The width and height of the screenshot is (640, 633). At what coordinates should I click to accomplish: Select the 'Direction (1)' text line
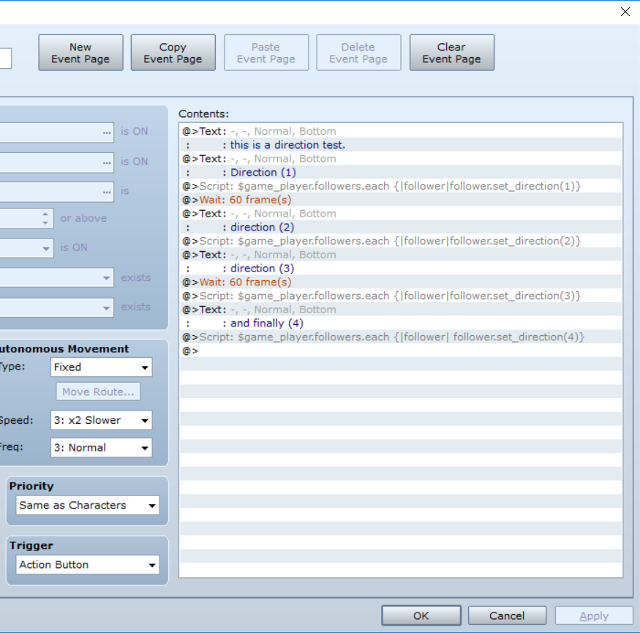[401, 172]
